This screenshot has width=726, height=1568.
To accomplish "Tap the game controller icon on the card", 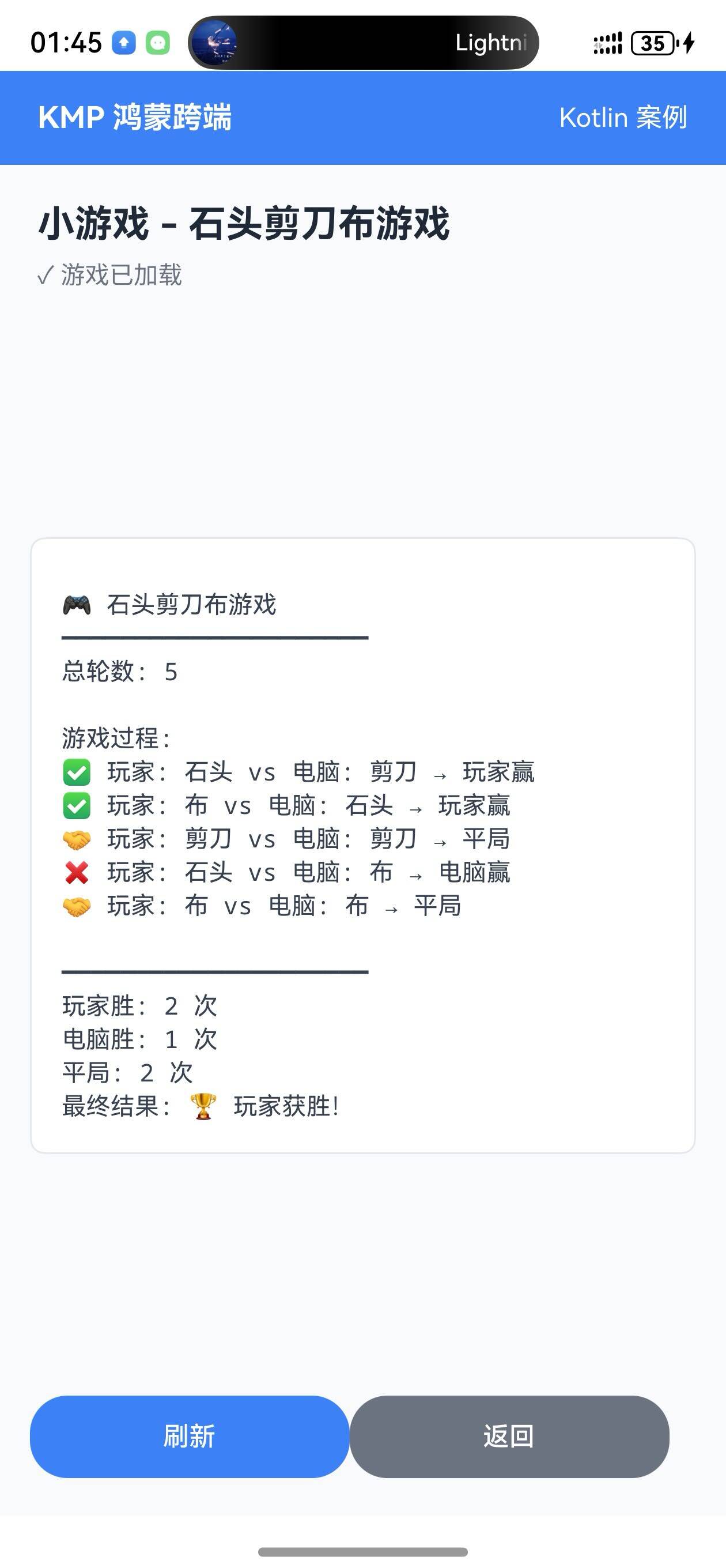I will pos(77,605).
